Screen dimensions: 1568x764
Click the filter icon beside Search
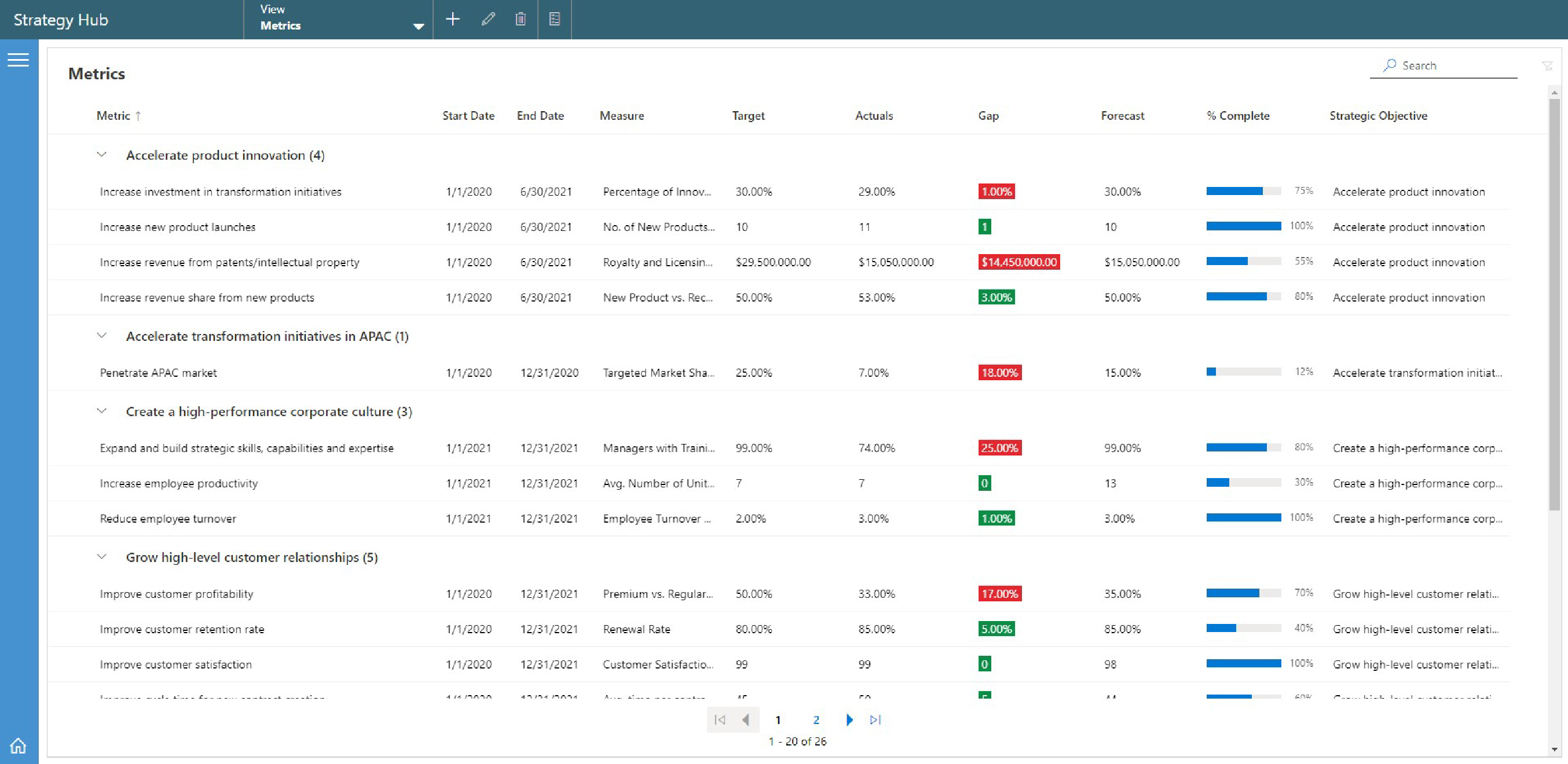click(1547, 66)
